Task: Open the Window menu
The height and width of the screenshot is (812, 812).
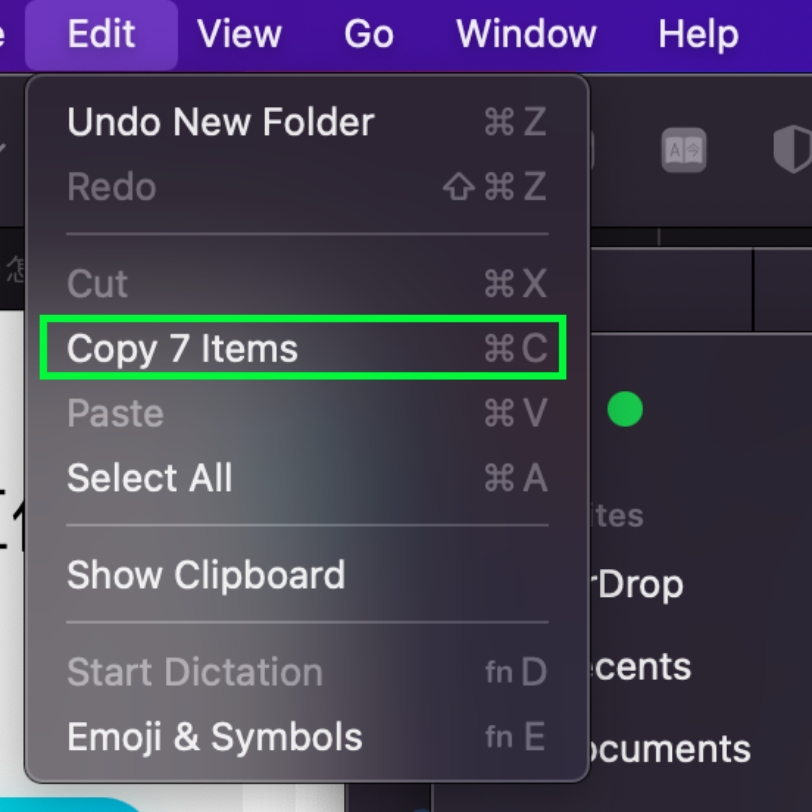Action: pyautogui.click(x=526, y=34)
